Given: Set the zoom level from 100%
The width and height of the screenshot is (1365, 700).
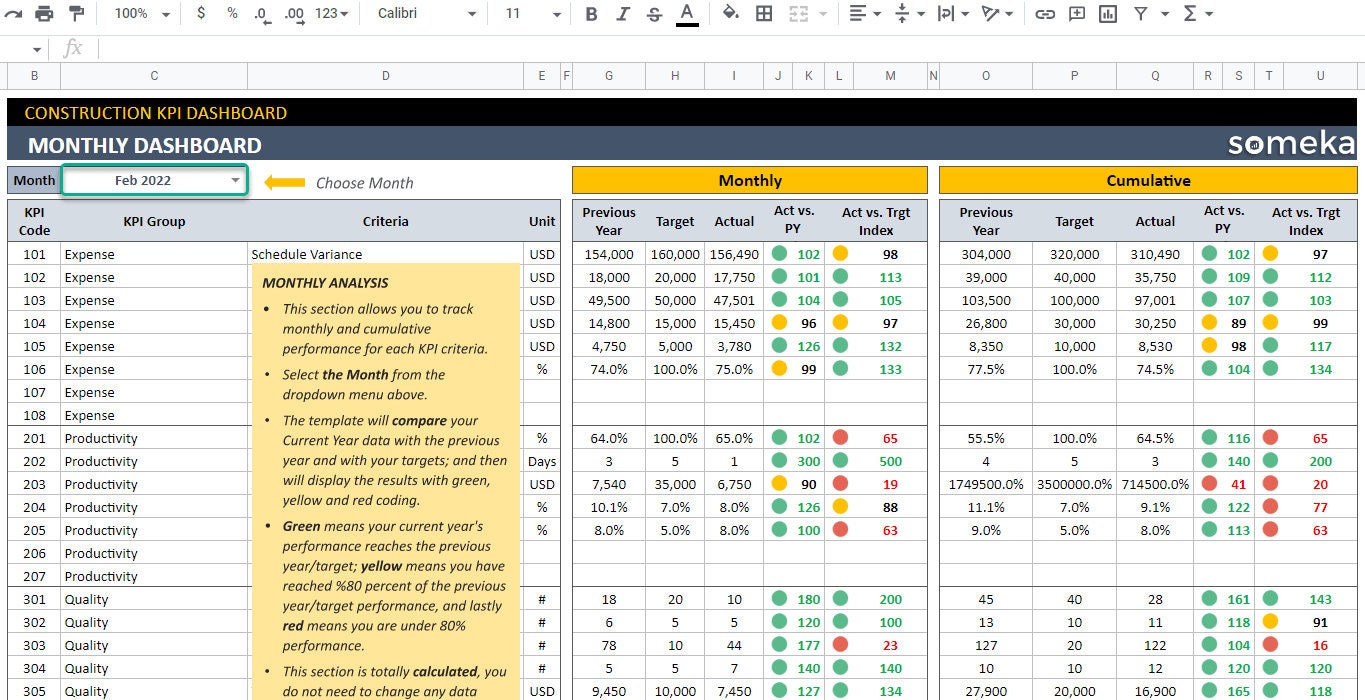Looking at the screenshot, I should (x=130, y=14).
